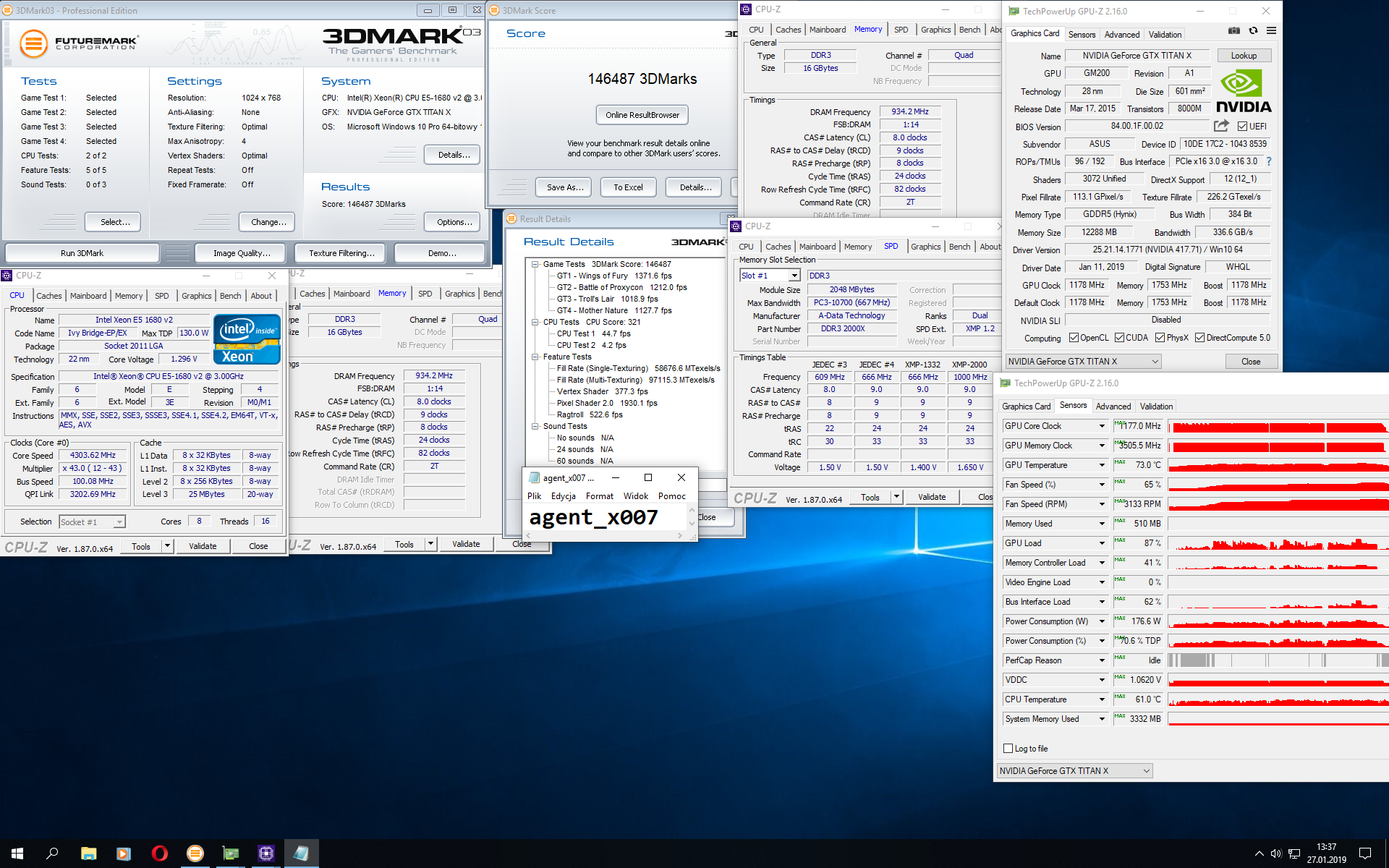Click Notepad vertical scroll down arrow

click(x=692, y=524)
